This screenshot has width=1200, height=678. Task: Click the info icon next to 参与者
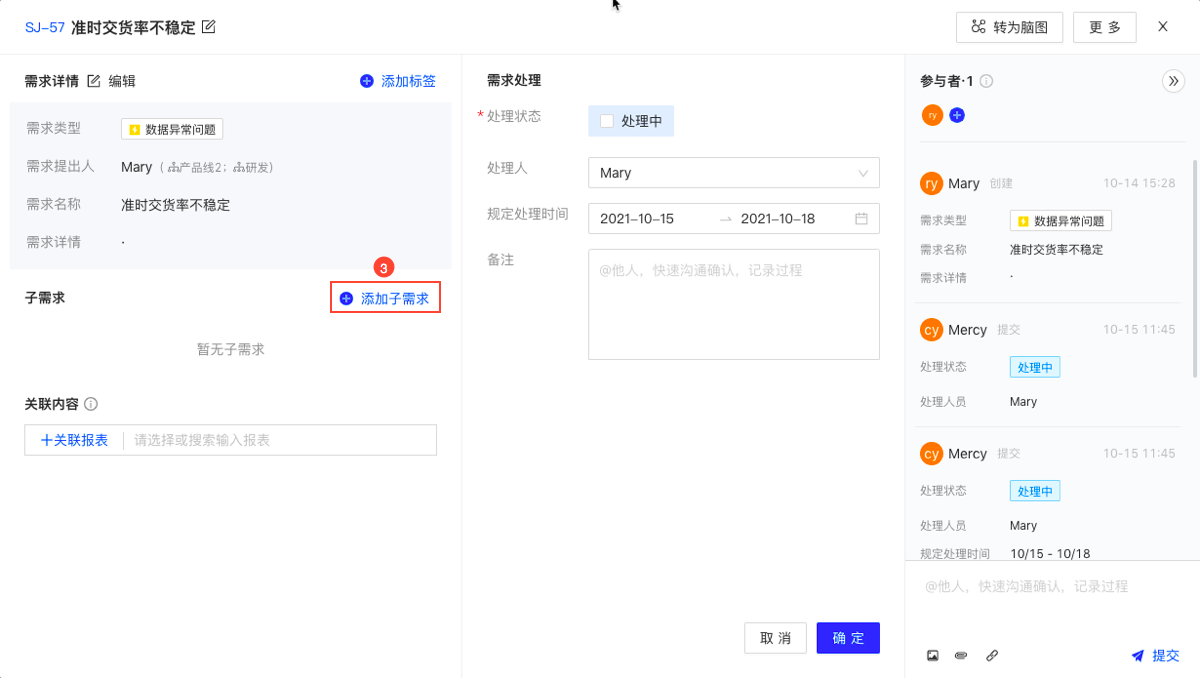pyautogui.click(x=987, y=82)
